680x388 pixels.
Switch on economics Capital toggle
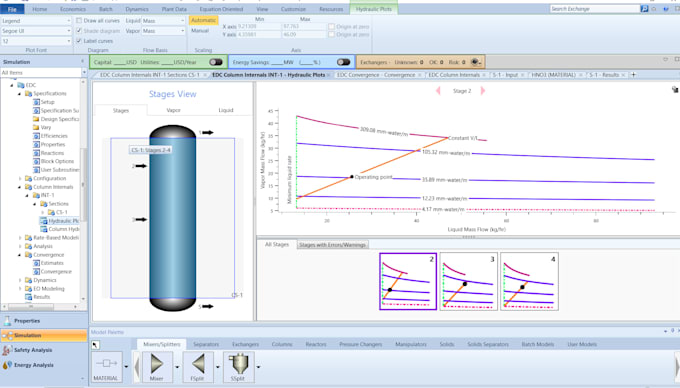click(x=216, y=62)
